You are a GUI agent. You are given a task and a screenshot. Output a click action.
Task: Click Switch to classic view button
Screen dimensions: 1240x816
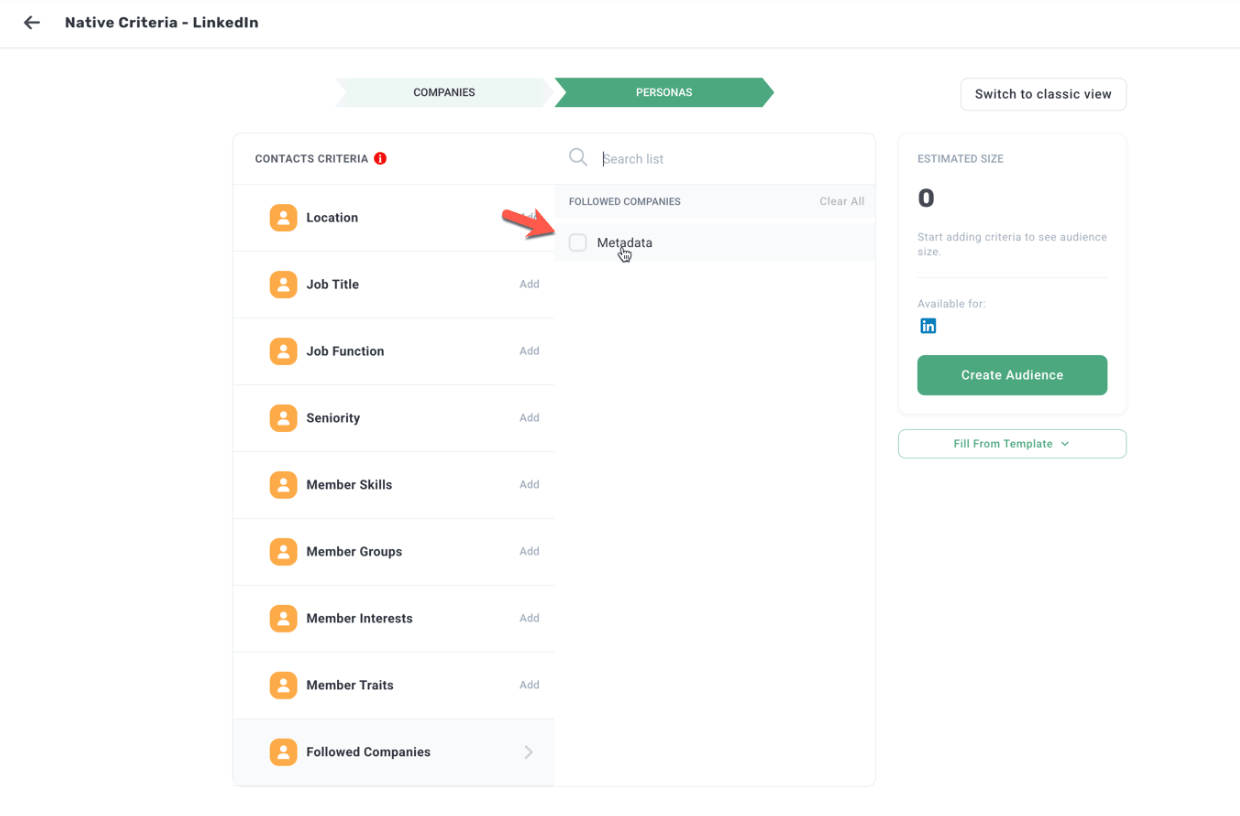(x=1042, y=94)
